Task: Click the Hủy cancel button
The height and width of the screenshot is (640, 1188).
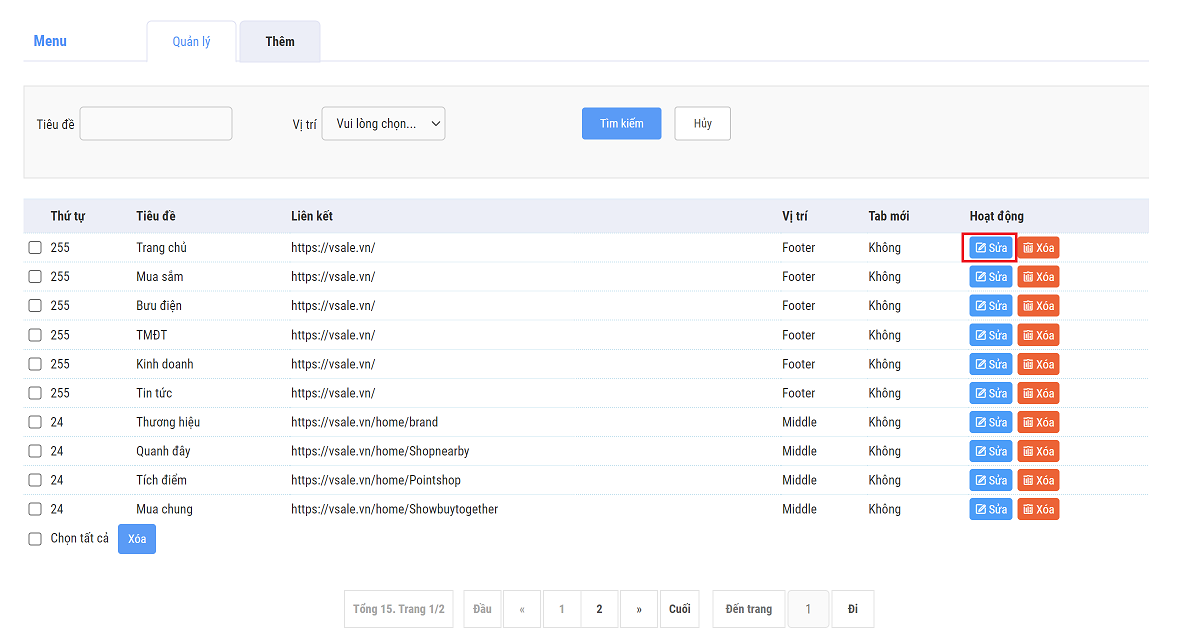Action: click(x=702, y=124)
